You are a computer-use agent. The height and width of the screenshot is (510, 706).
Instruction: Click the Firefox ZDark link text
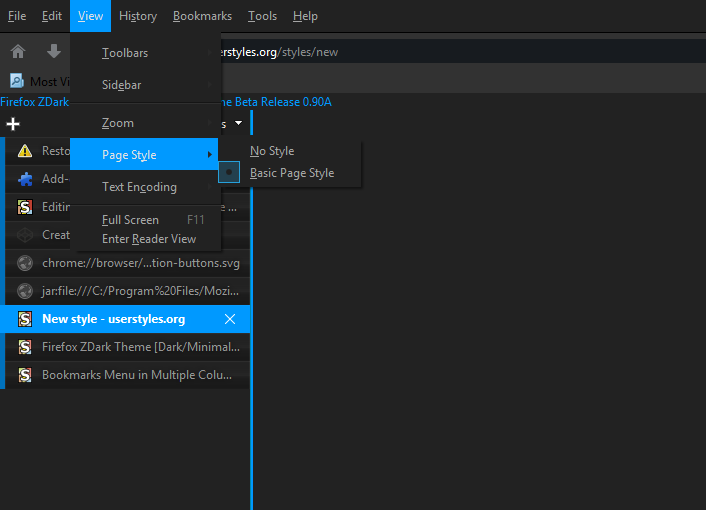coord(35,102)
